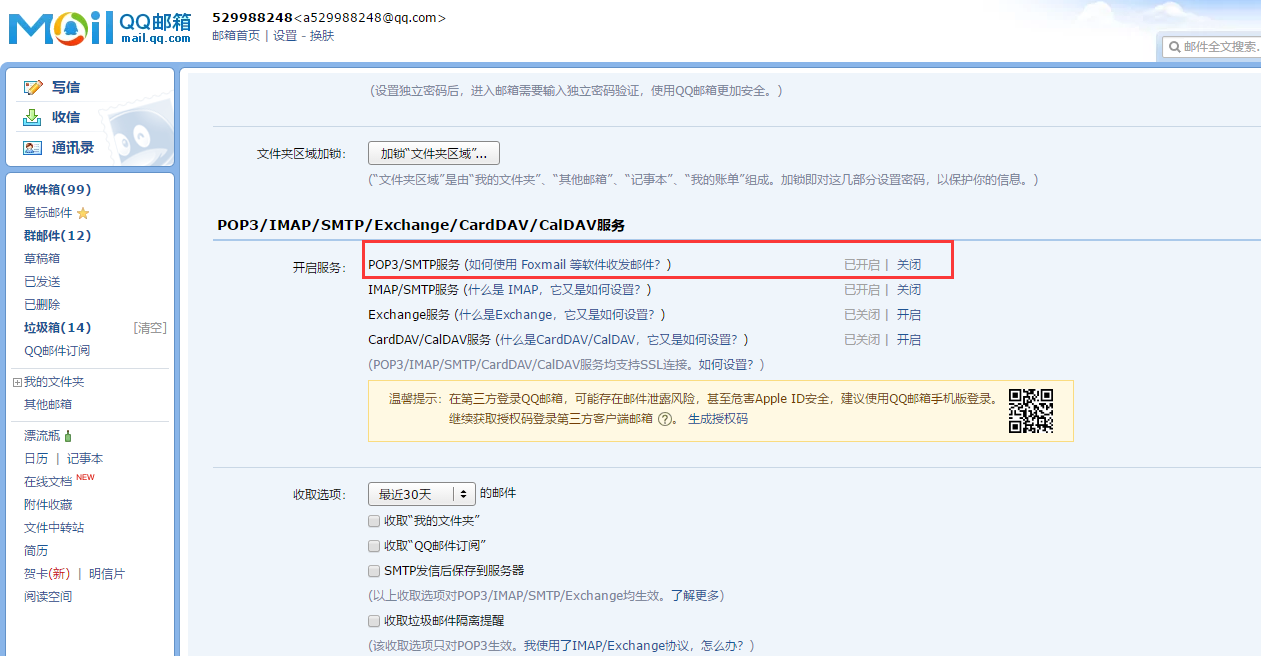The height and width of the screenshot is (656, 1261).
Task: Open 收件箱(99) folder
Action: pyautogui.click(x=58, y=190)
